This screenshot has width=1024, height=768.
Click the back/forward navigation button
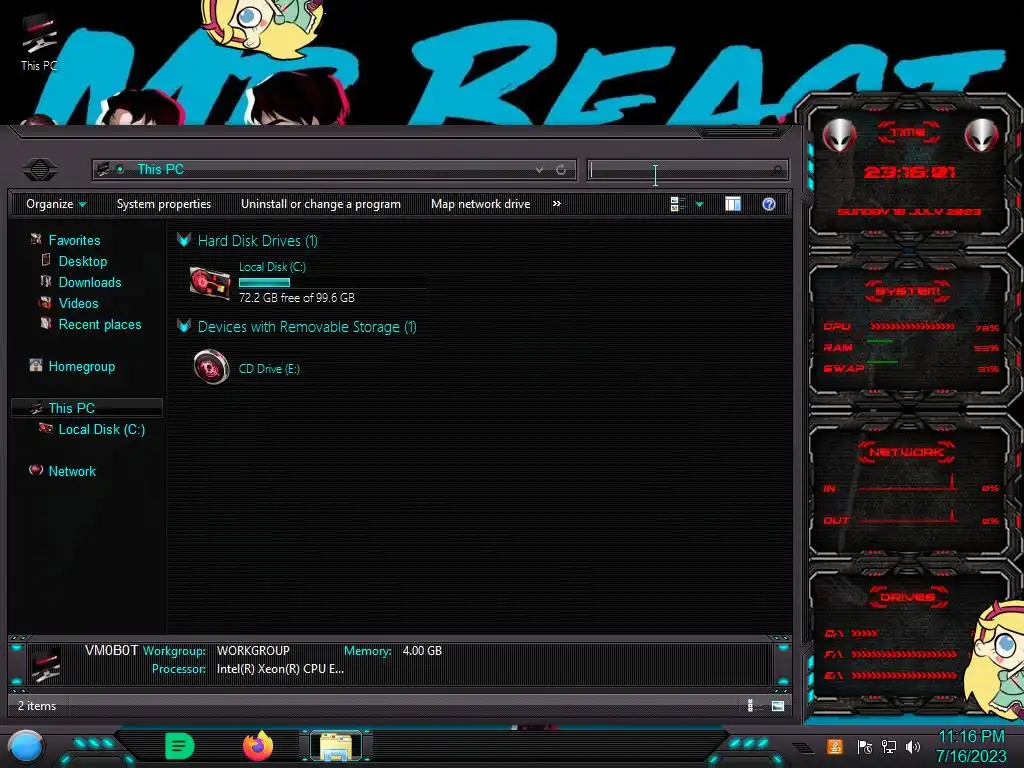(x=40, y=170)
